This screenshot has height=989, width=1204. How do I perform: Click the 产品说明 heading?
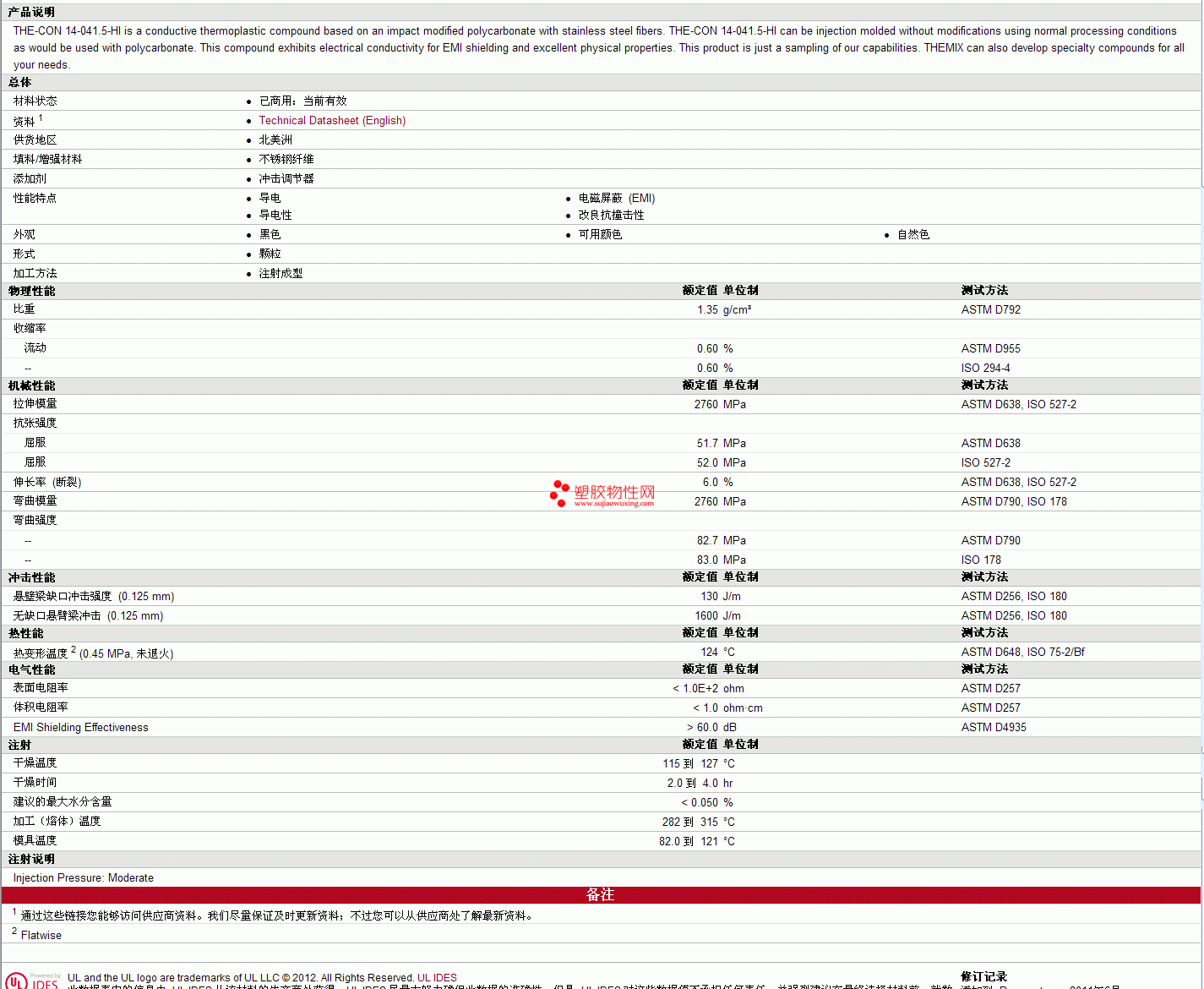coord(32,12)
